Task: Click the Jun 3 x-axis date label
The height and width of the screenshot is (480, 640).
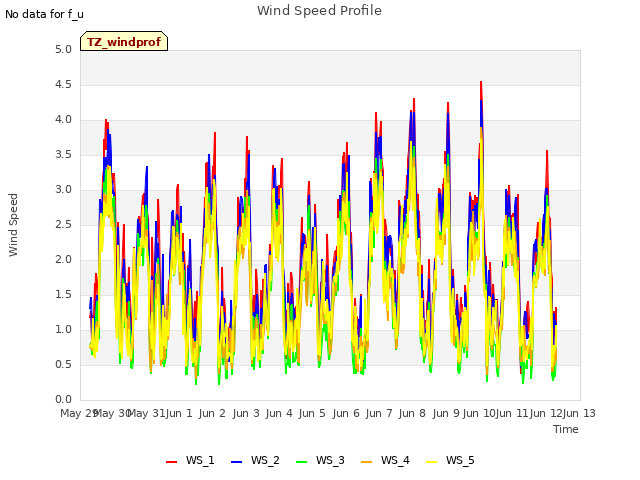Action: point(246,413)
